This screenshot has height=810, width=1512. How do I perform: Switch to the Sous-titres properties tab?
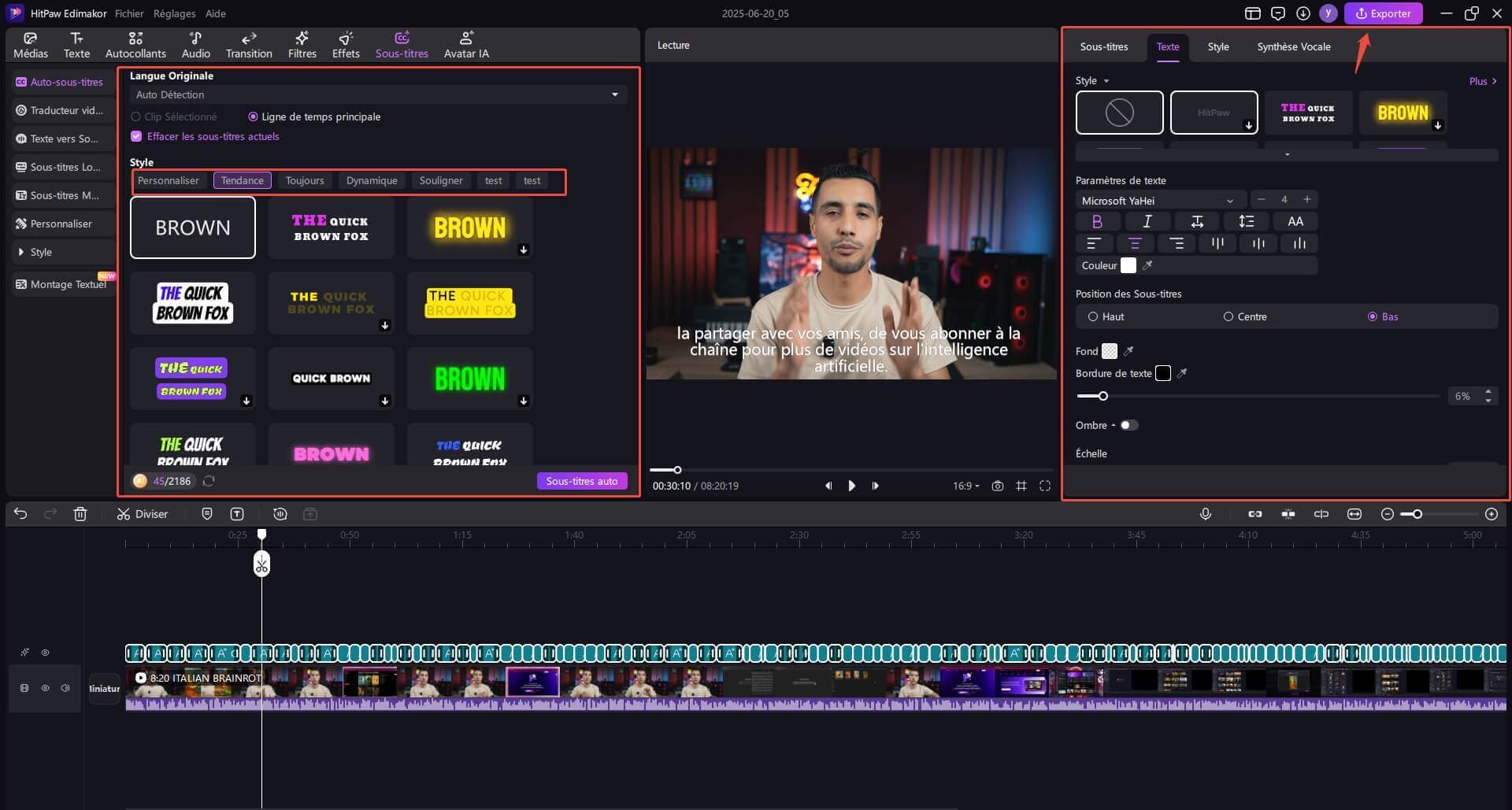(1103, 46)
